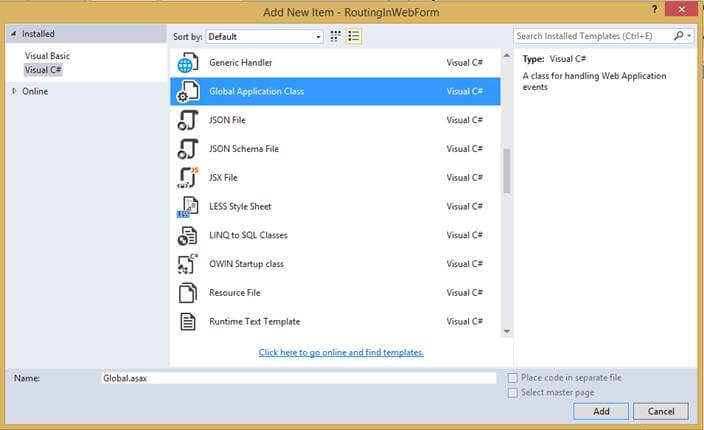
Task: Select the Global Application Class row
Action: [x=335, y=92]
